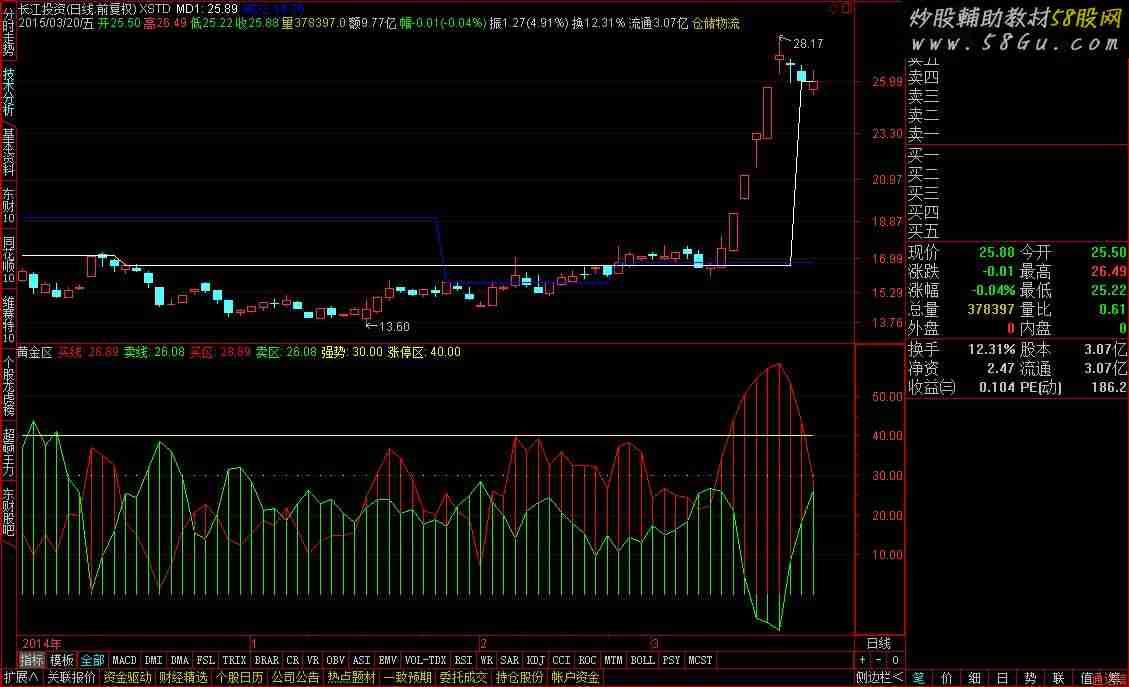Switch indicator to ASI

coord(361,660)
